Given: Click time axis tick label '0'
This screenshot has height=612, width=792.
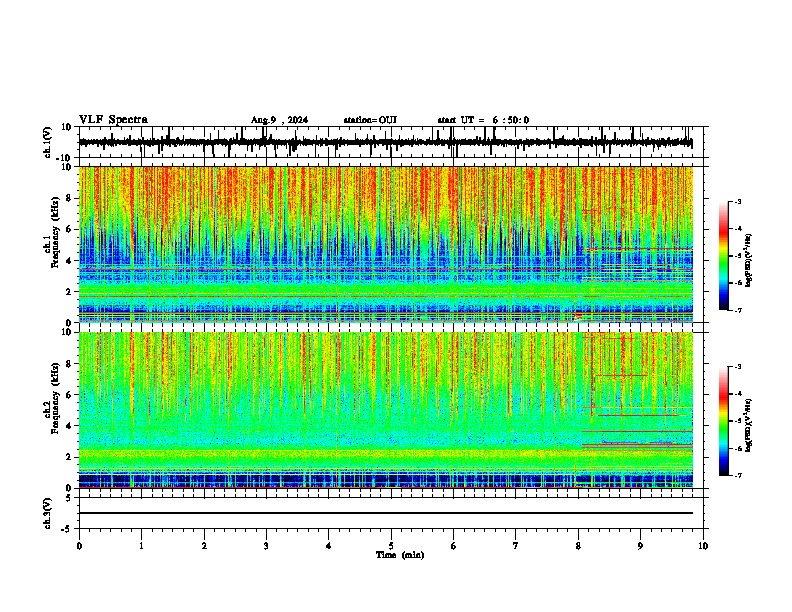Looking at the screenshot, I should click(x=79, y=546).
